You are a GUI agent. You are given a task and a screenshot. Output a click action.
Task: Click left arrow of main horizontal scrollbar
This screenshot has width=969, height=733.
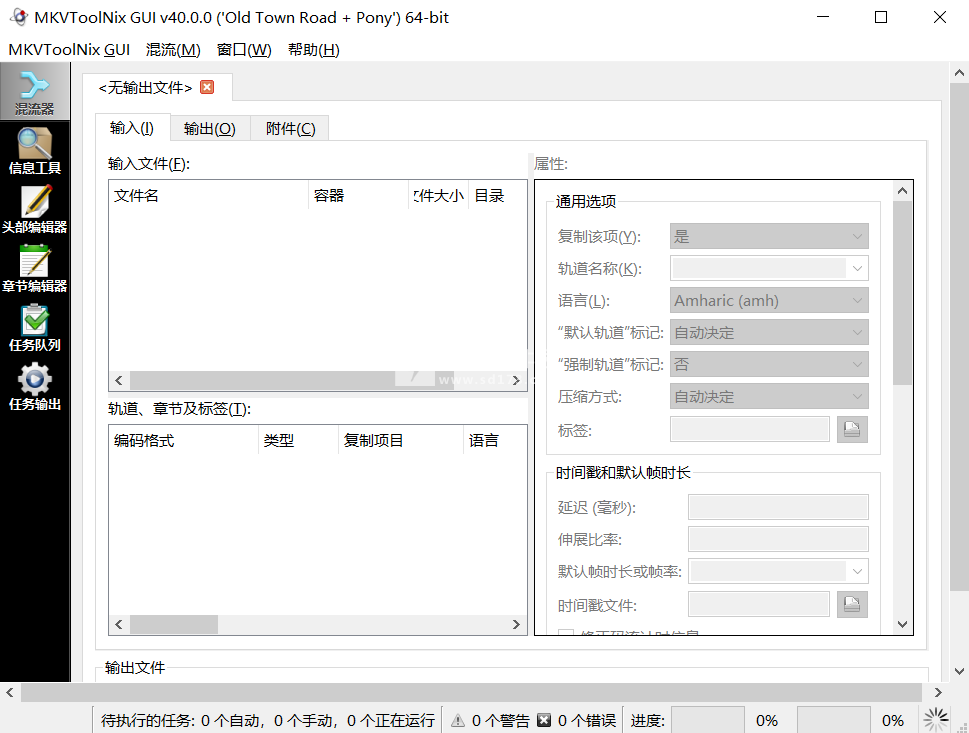9,692
